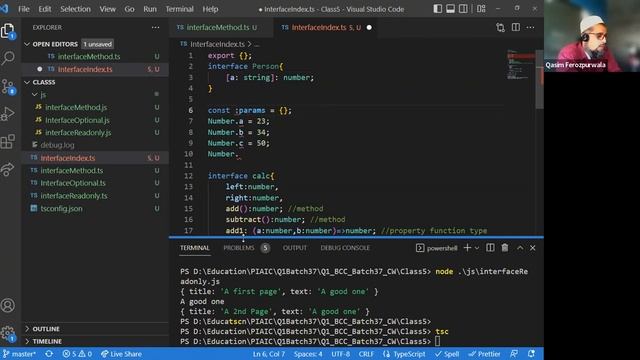
Task: Expand the OUTLINE section
Action: pos(95,329)
